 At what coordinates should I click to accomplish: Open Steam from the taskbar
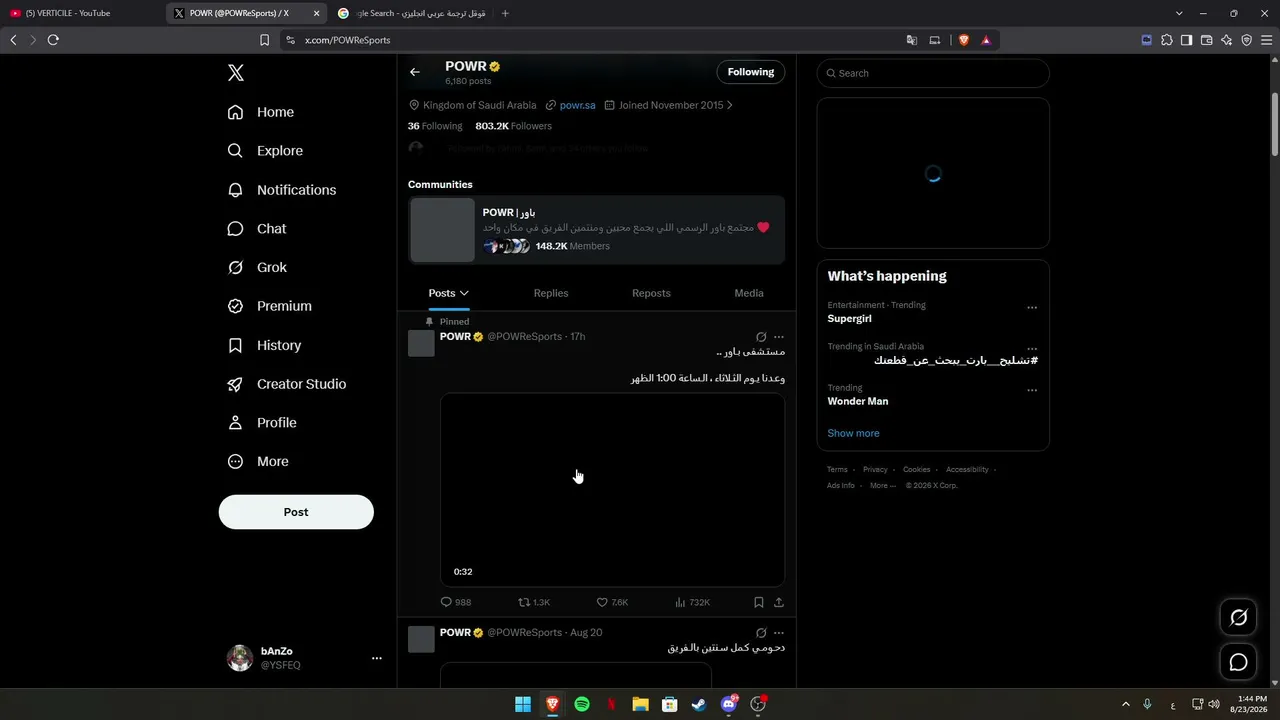click(699, 704)
